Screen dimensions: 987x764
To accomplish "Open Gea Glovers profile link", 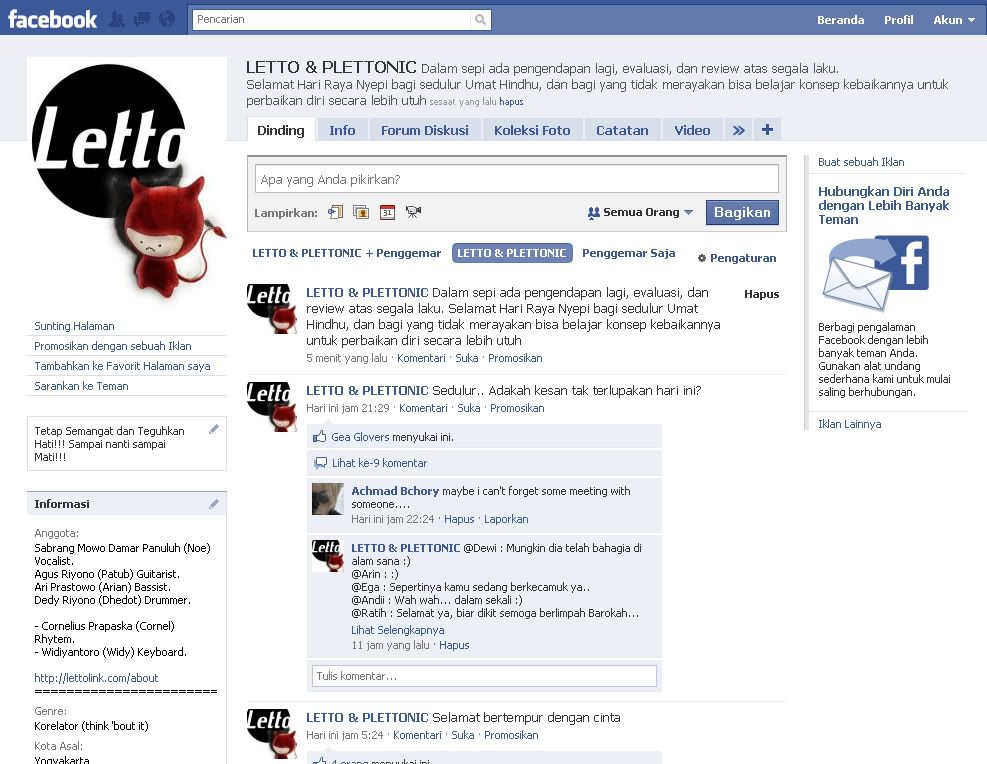I will coord(360,437).
